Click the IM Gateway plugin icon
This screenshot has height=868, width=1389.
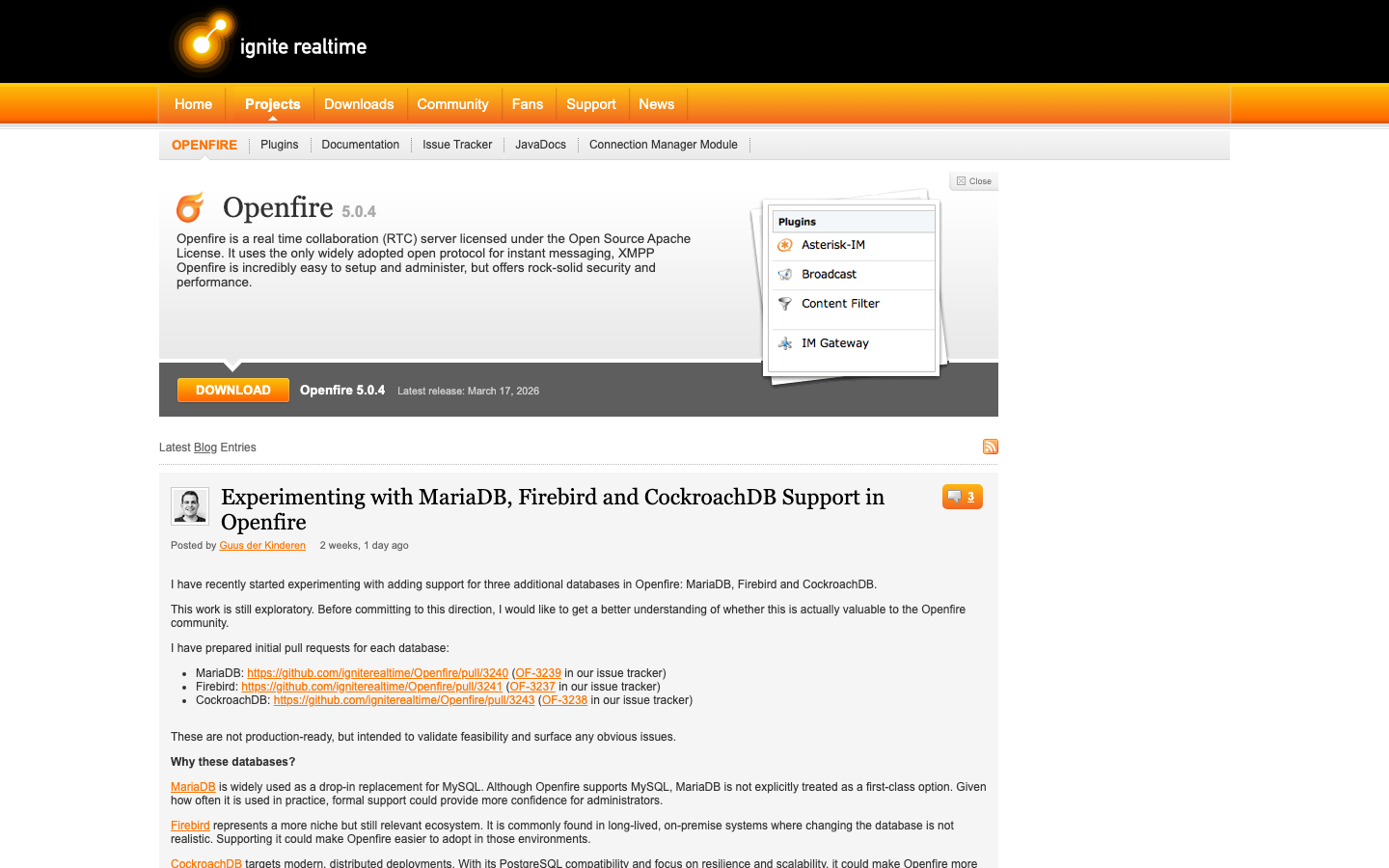coord(785,343)
